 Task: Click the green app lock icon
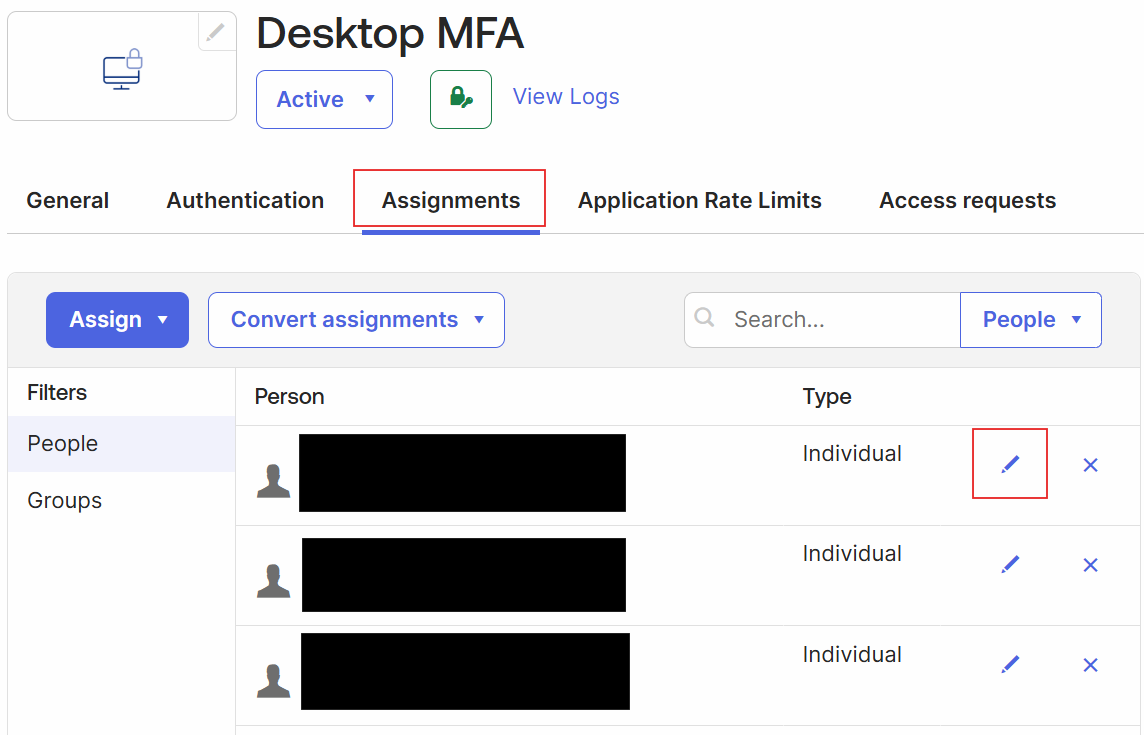461,99
